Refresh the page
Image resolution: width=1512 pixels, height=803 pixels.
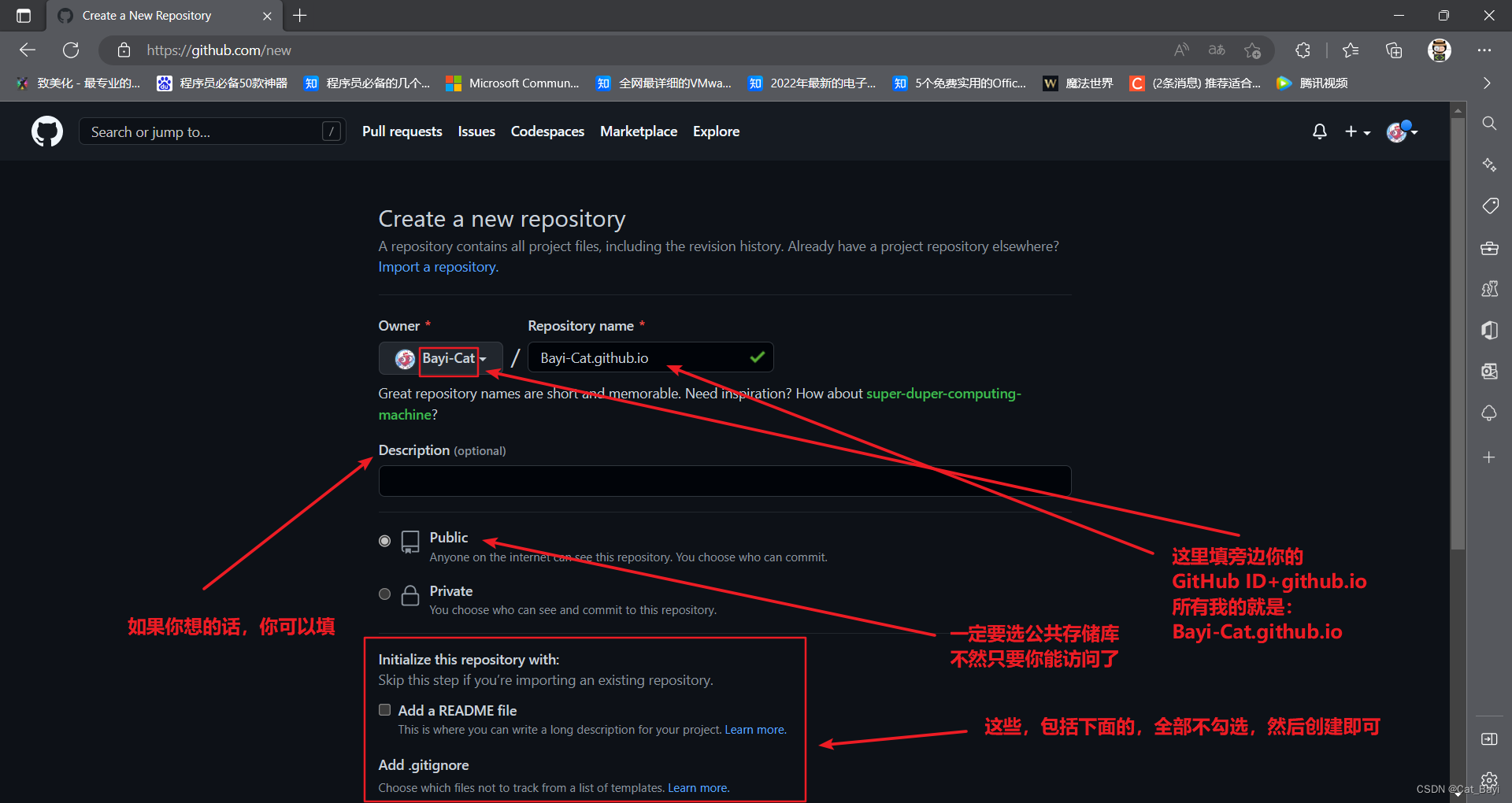[x=71, y=50]
